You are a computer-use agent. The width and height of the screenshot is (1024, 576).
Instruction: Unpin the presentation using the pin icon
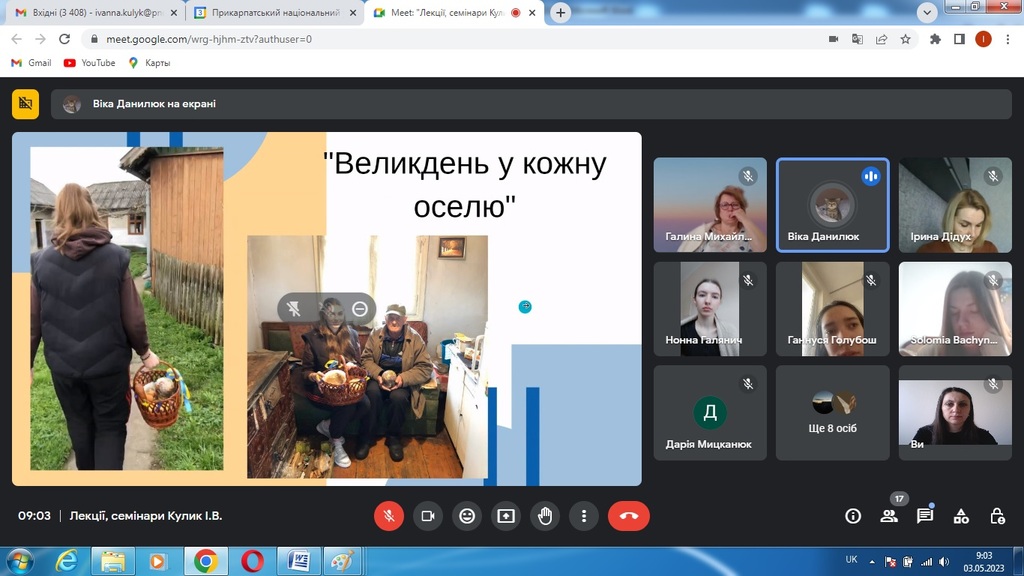coord(294,309)
